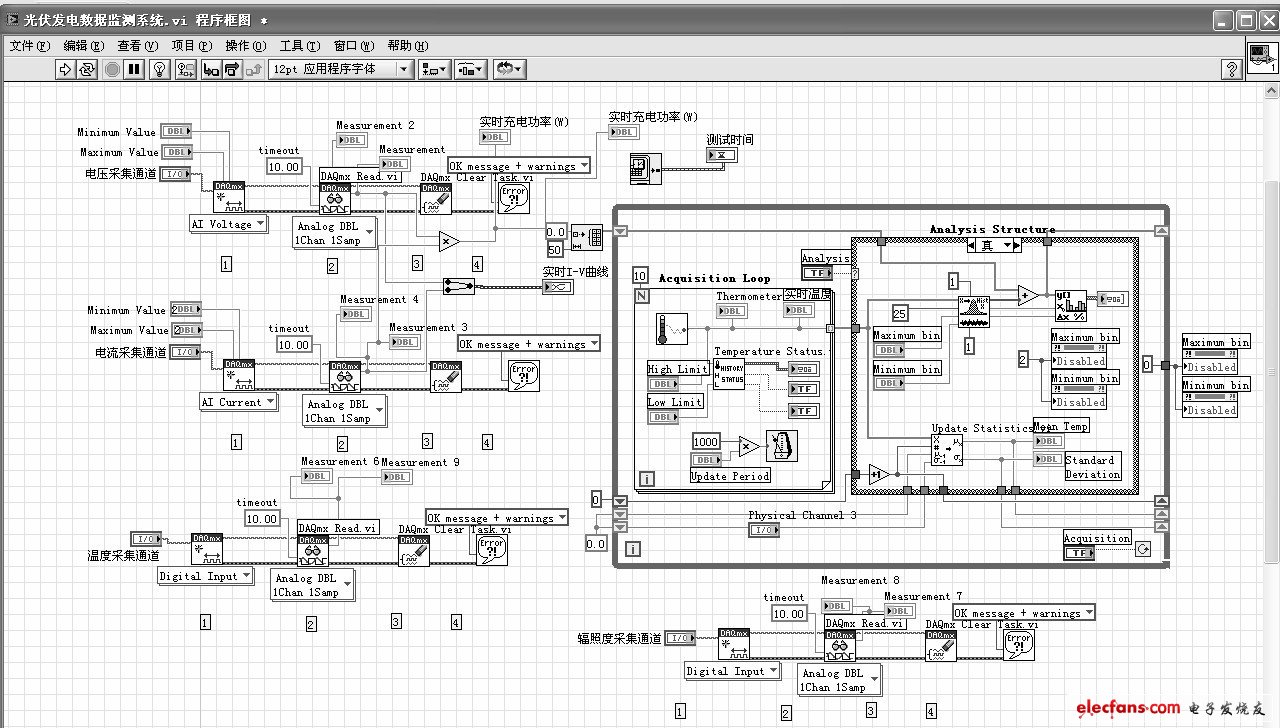The image size is (1280, 728).
Task: Click the Step Over toolbar button
Action: (232, 69)
